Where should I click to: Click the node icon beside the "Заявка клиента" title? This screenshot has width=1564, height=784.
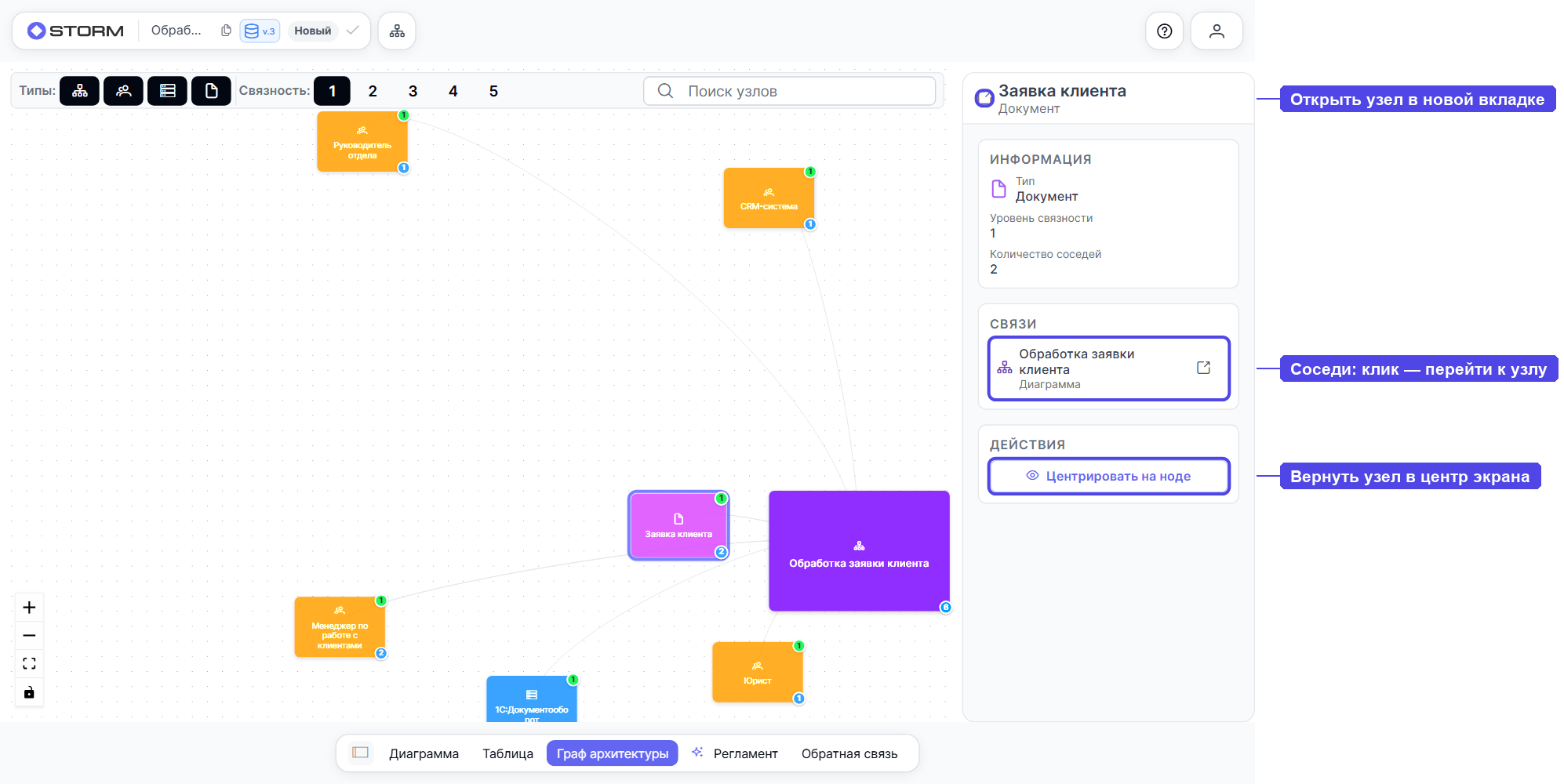tap(984, 98)
